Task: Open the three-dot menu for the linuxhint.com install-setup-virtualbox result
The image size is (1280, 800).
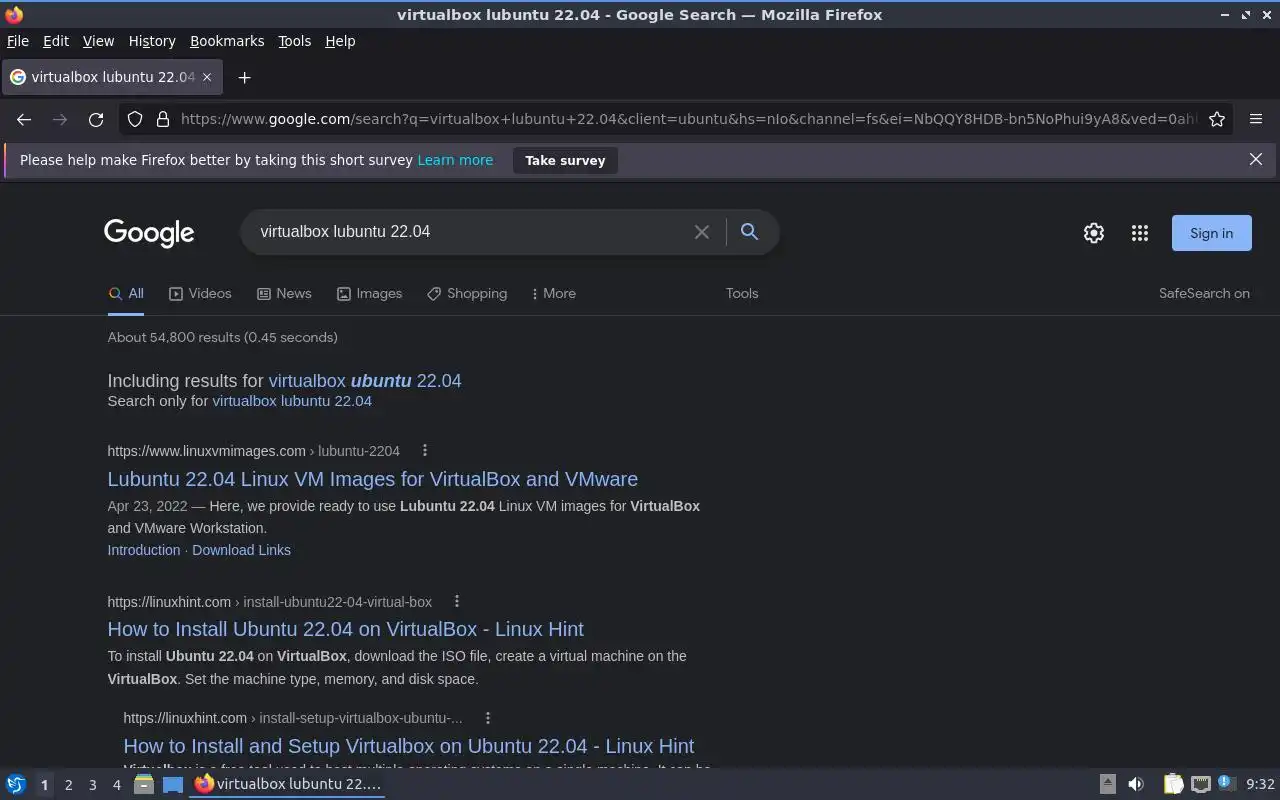Action: pos(488,718)
